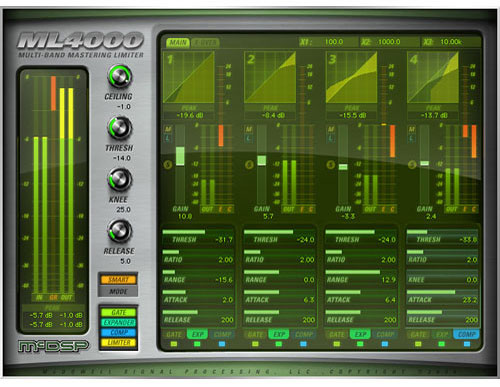Click band 3 RANGE slider showing 12.9
This screenshot has width=500, height=387.
pyautogui.click(x=361, y=277)
